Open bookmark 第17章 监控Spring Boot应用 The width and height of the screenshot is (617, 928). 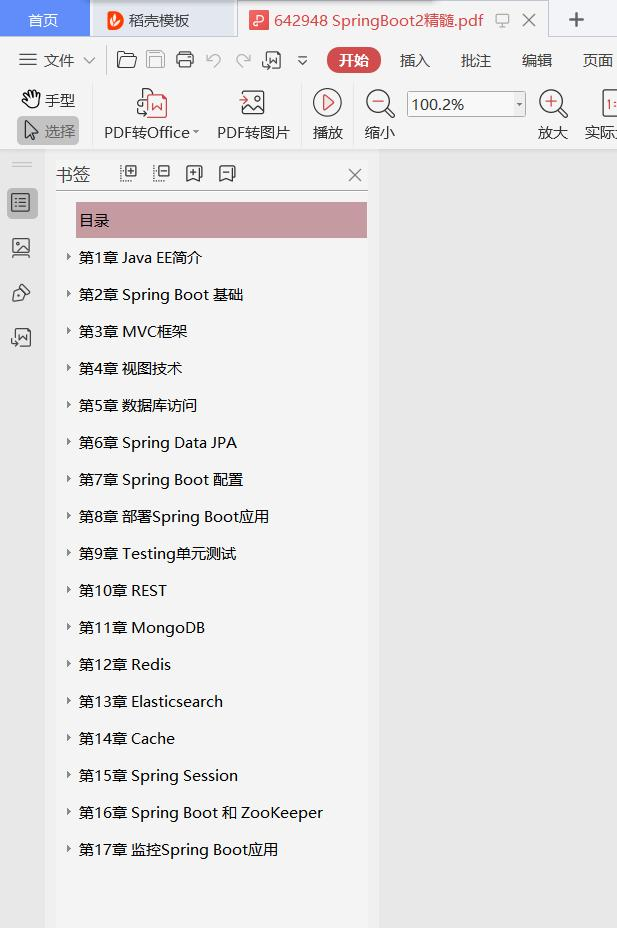point(178,850)
